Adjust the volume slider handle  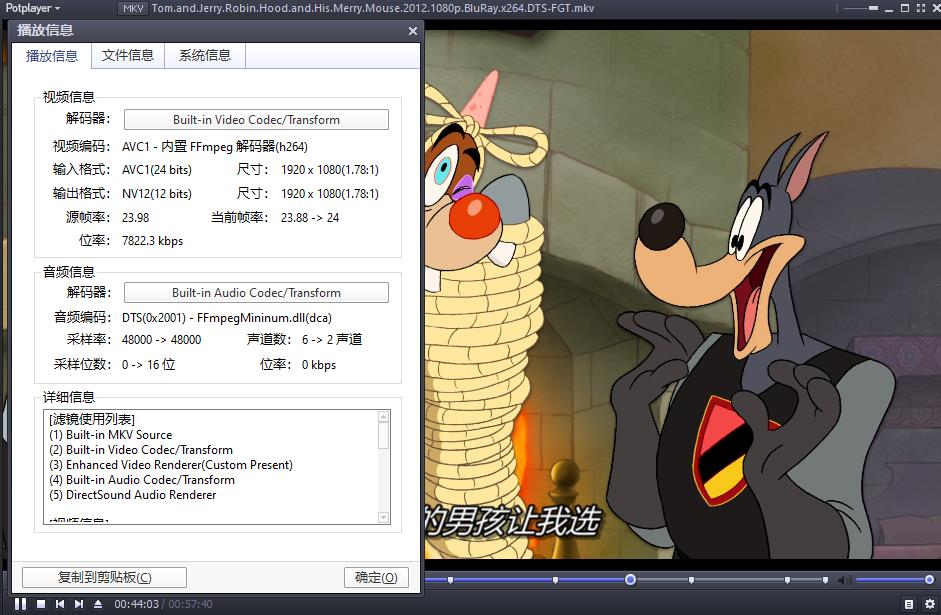[929, 580]
